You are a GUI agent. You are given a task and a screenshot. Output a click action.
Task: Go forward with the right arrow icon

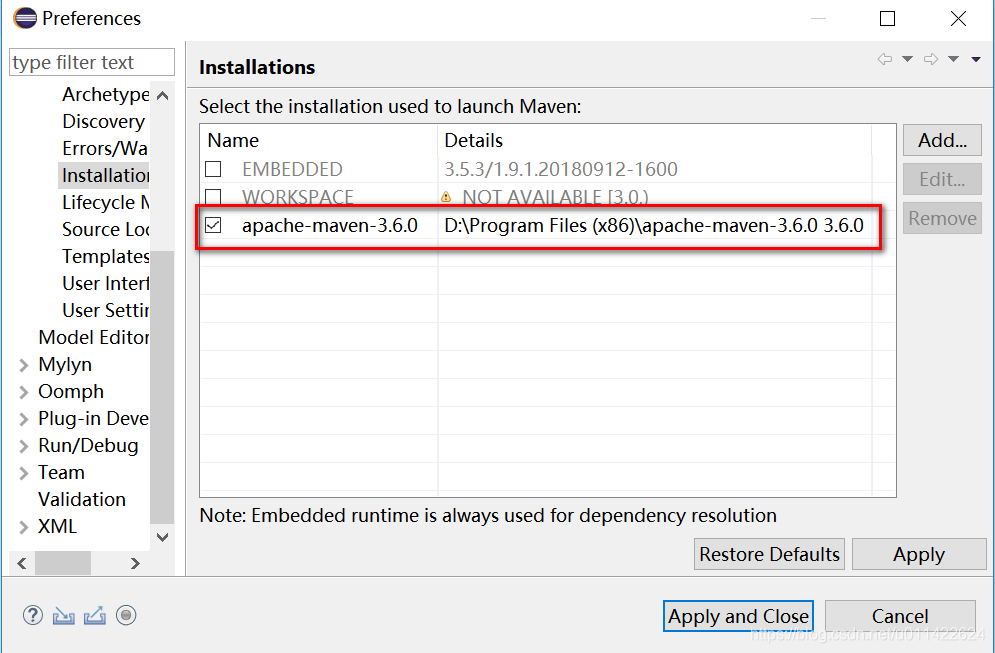coord(931,59)
